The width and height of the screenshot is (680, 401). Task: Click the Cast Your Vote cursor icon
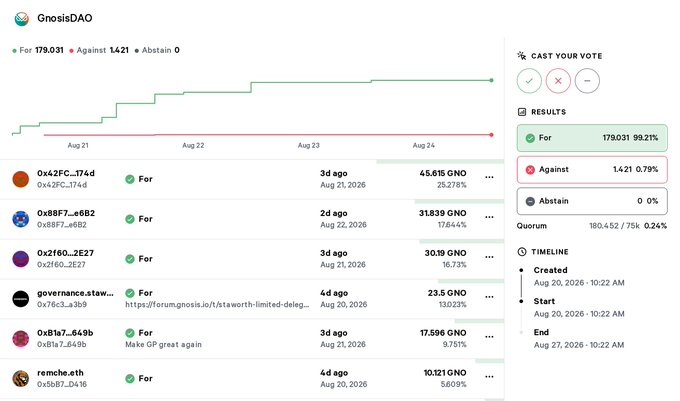(x=522, y=55)
